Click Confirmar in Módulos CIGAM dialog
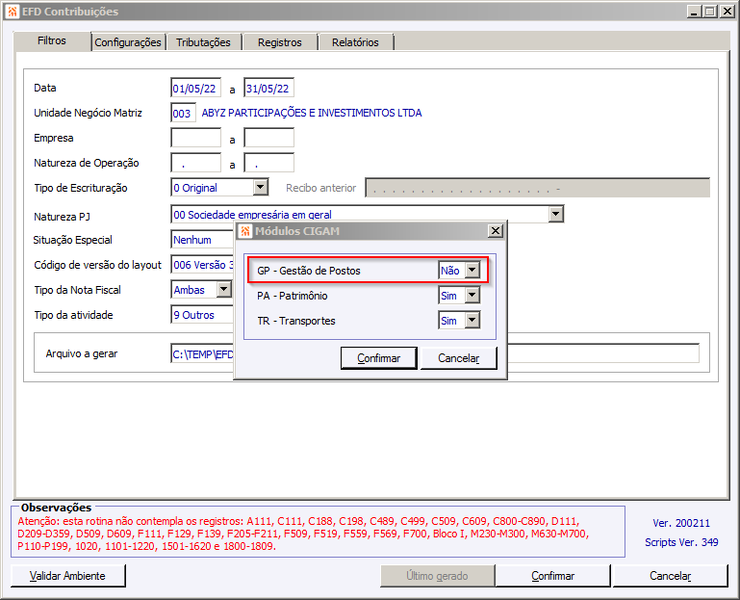Screen dimensions: 740x600 (x=379, y=358)
